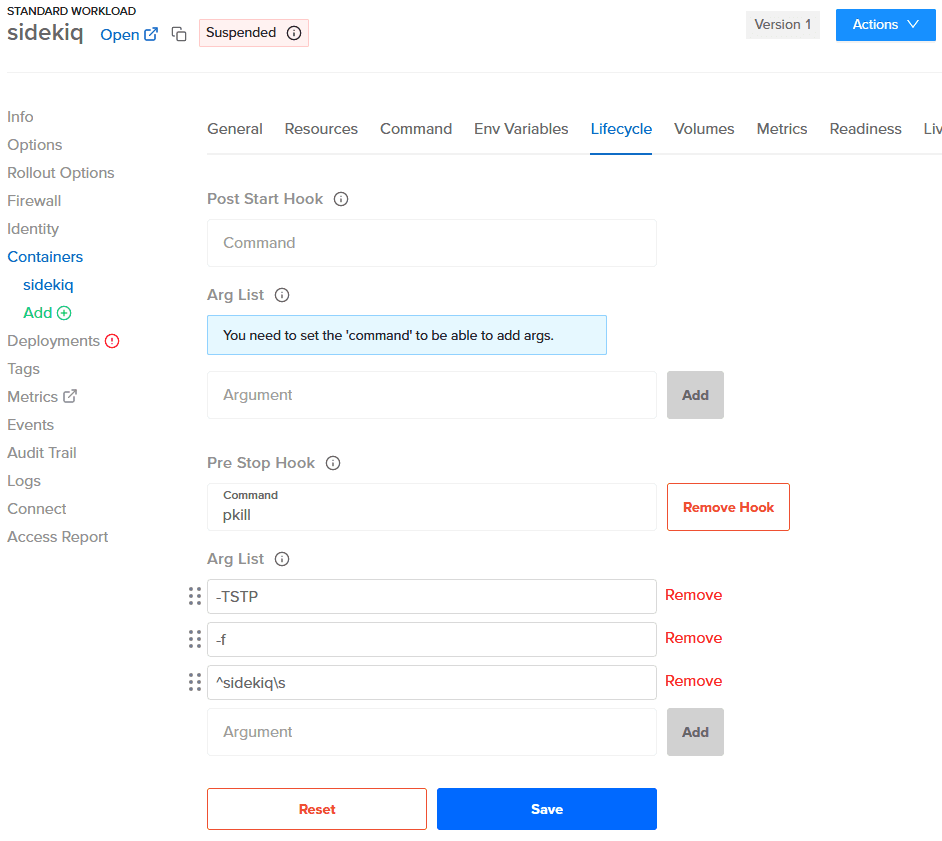Image resolution: width=942 pixels, height=841 pixels.
Task: Save the lifecycle changes
Action: tap(546, 809)
